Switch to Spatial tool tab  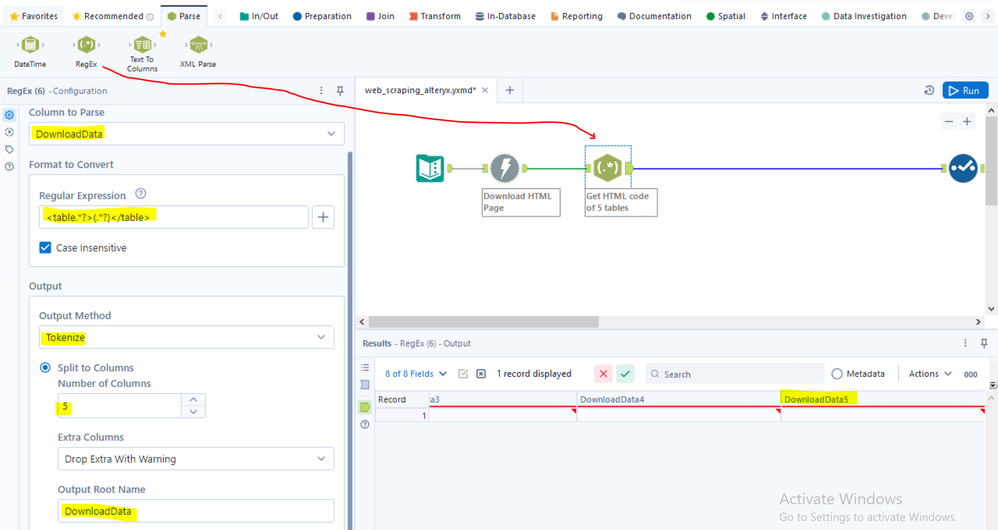pos(726,16)
